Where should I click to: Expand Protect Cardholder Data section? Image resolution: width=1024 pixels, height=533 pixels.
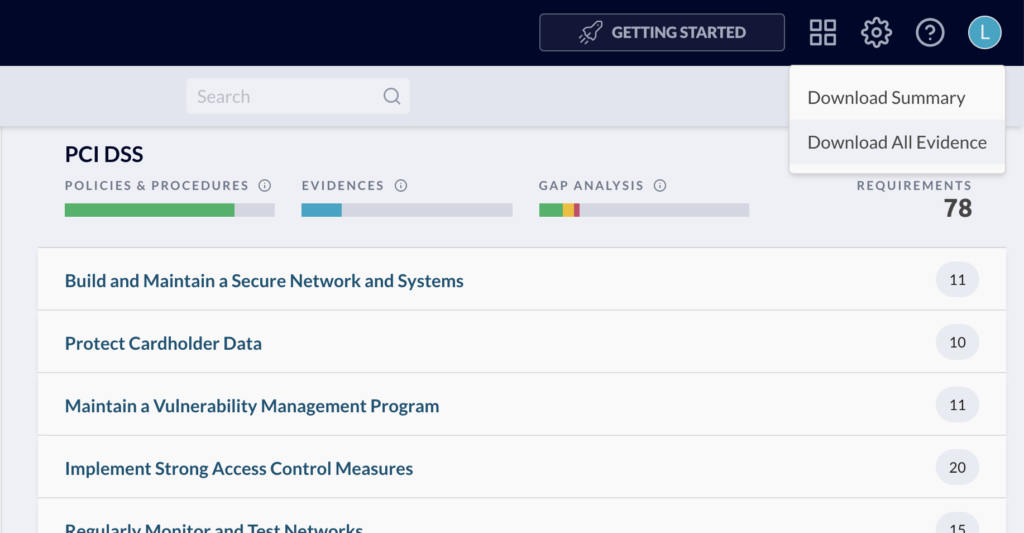pyautogui.click(x=163, y=343)
